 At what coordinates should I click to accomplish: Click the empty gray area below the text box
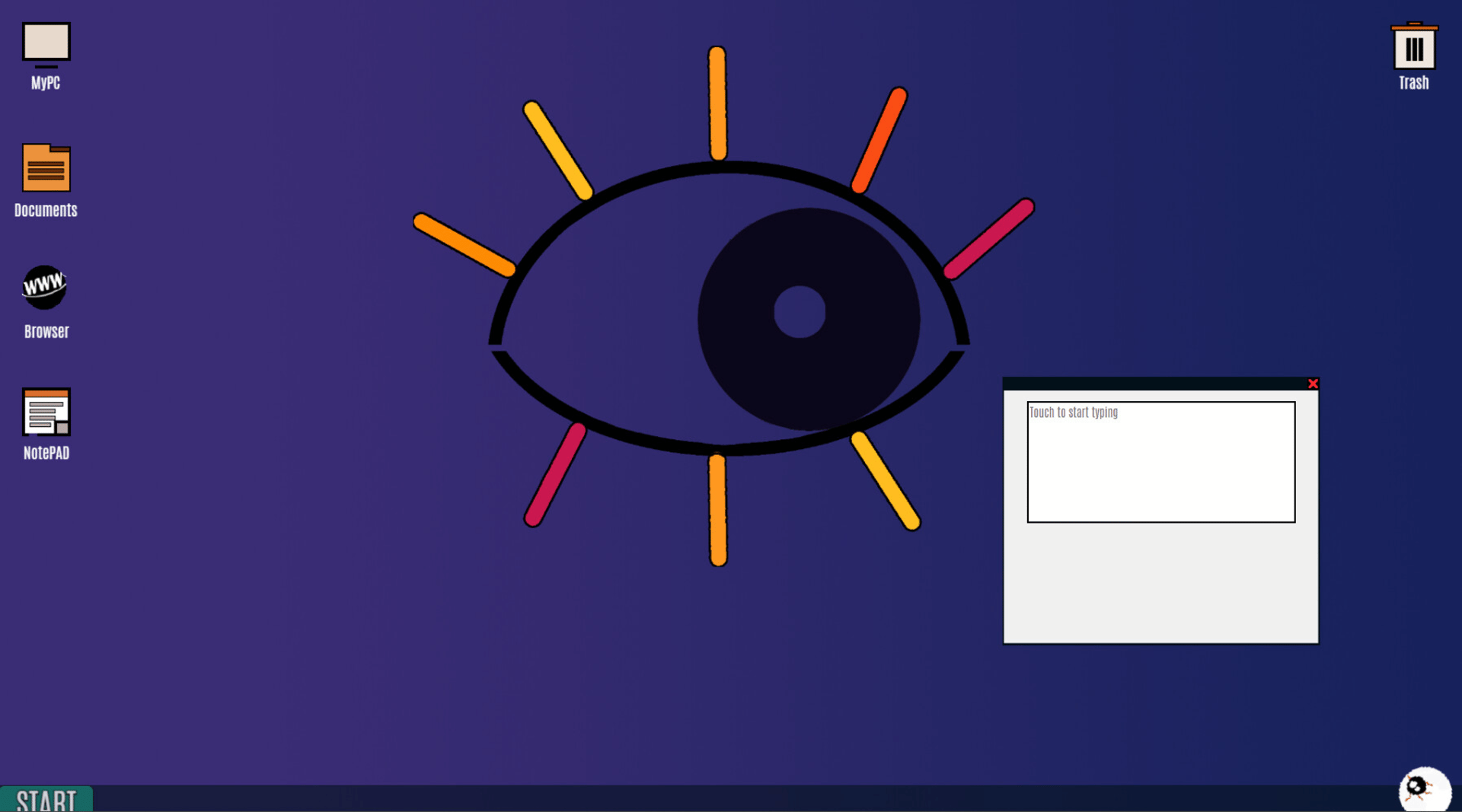point(1160,582)
